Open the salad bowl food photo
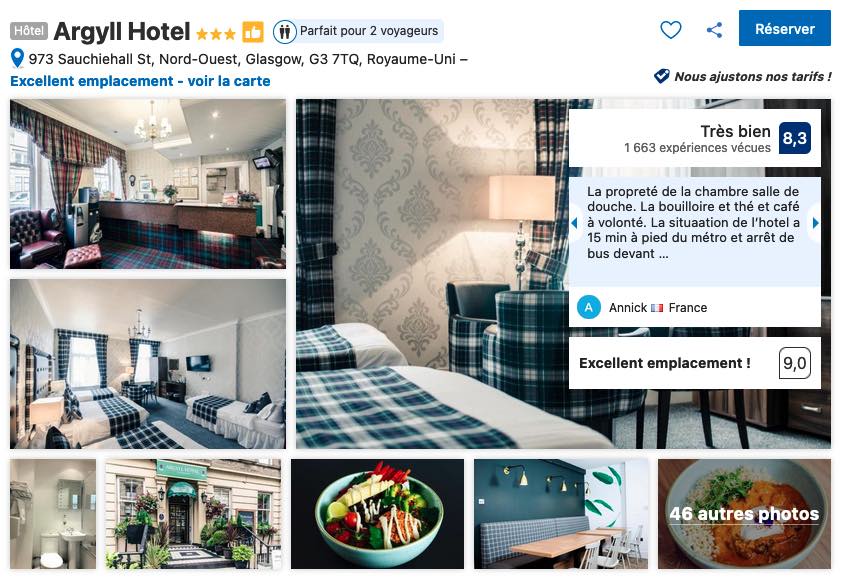This screenshot has width=841, height=580. 377,513
